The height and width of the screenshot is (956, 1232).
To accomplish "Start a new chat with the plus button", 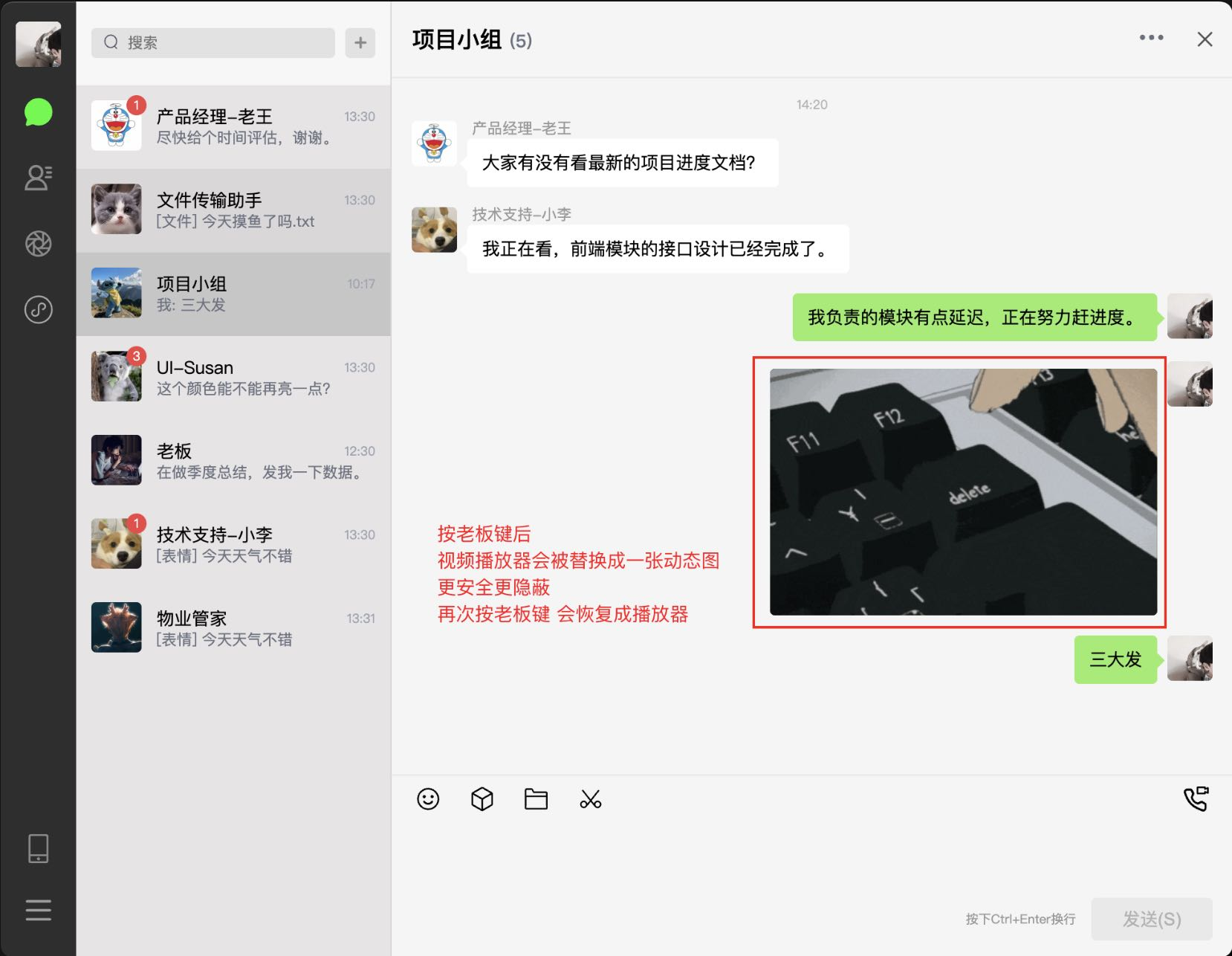I will pyautogui.click(x=360, y=42).
